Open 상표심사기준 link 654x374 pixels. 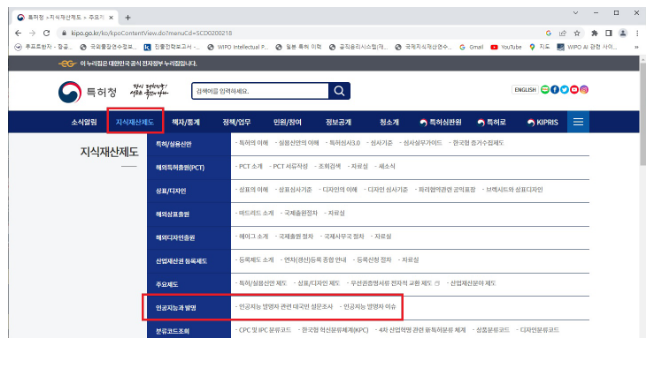tap(295, 190)
